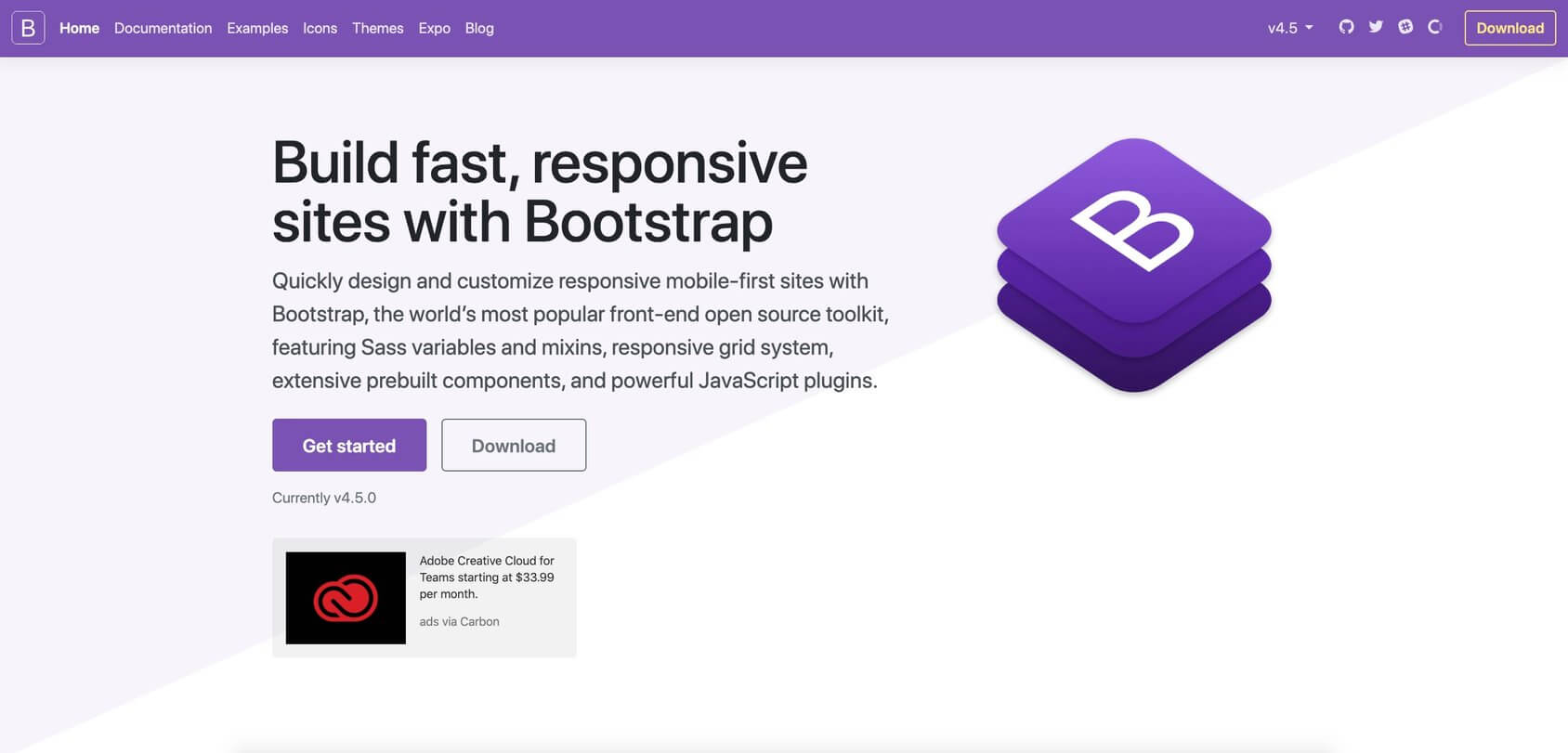Click the 'Build fast, responsive sites' headline
Image resolution: width=1568 pixels, height=753 pixels.
540,192
